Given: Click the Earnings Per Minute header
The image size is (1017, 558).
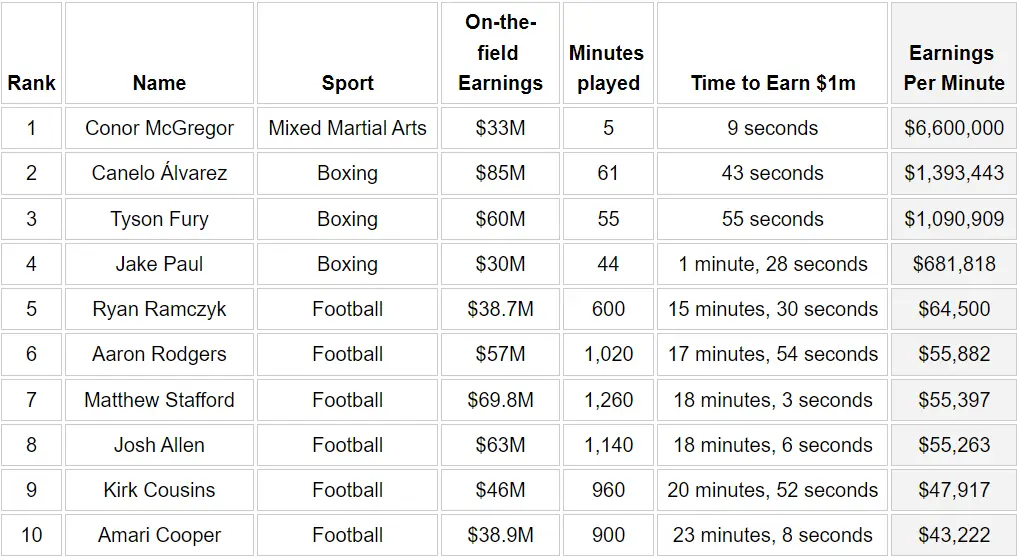Looking at the screenshot, I should click(x=953, y=68).
